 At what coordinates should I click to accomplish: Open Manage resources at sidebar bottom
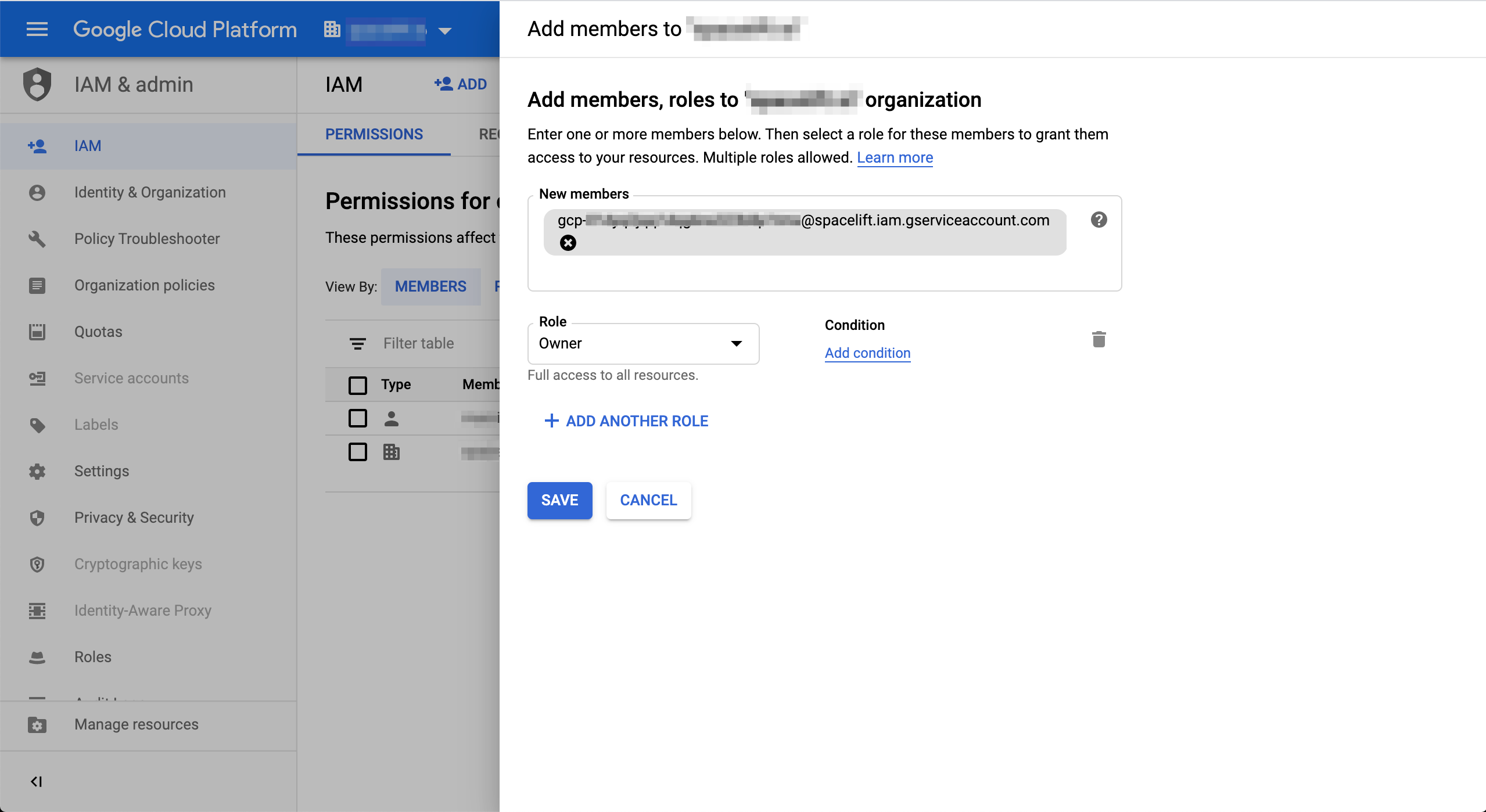pyautogui.click(x=137, y=724)
